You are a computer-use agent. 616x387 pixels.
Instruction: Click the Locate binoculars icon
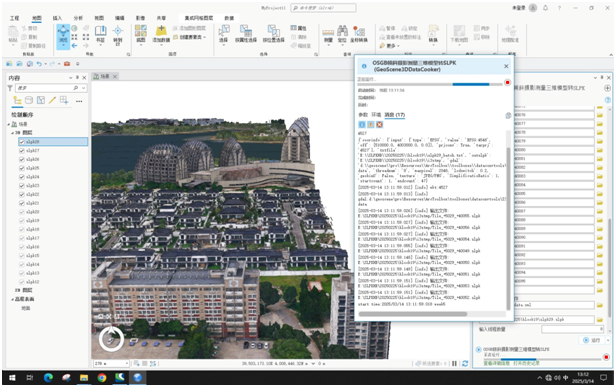click(342, 34)
